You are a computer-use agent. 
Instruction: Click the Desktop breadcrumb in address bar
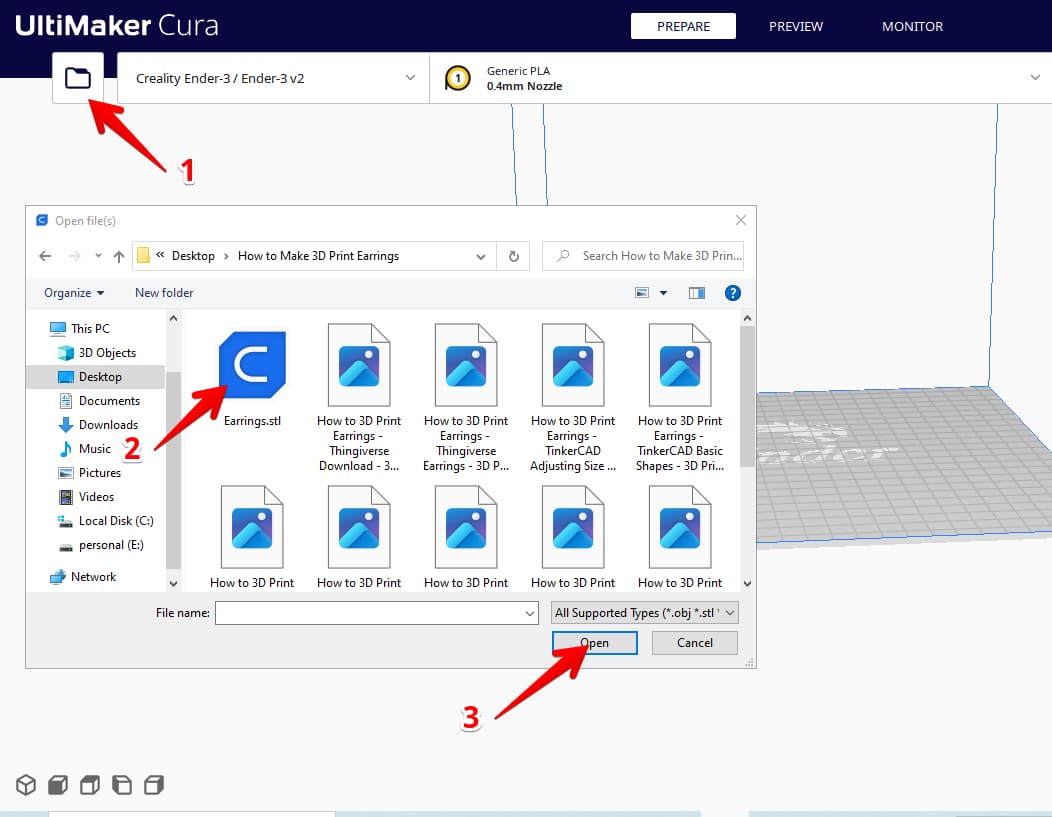click(x=193, y=256)
